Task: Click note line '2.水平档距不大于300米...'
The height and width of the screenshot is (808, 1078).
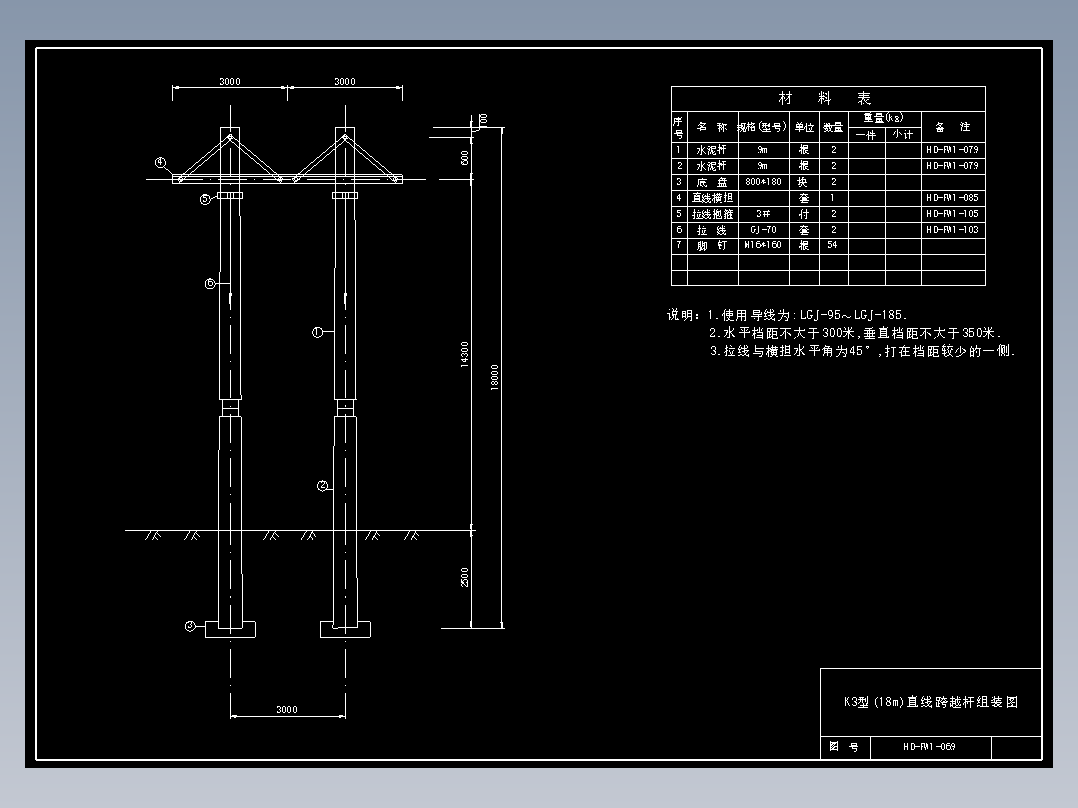Action: pyautogui.click(x=855, y=333)
